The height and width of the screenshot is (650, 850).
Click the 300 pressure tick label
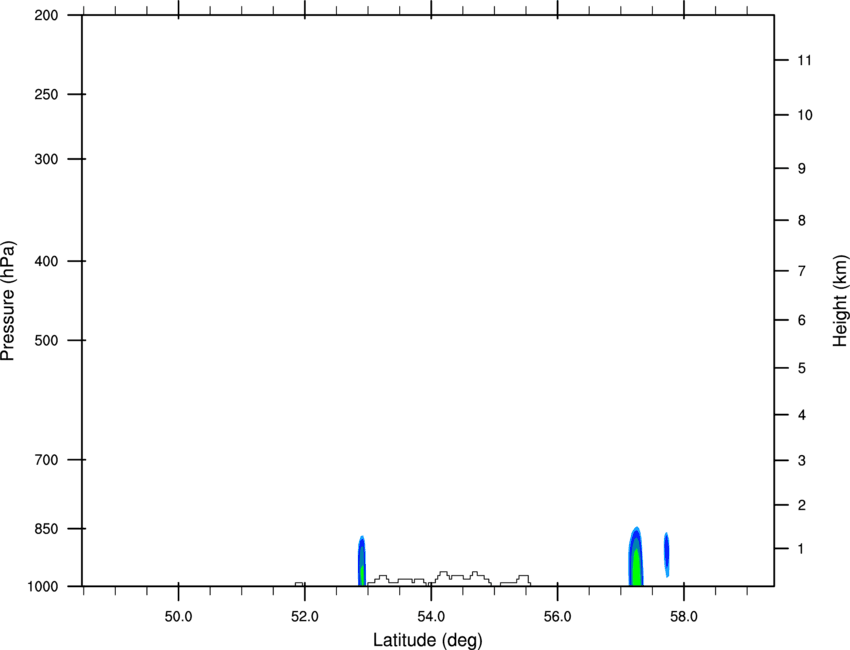pyautogui.click(x=46, y=159)
